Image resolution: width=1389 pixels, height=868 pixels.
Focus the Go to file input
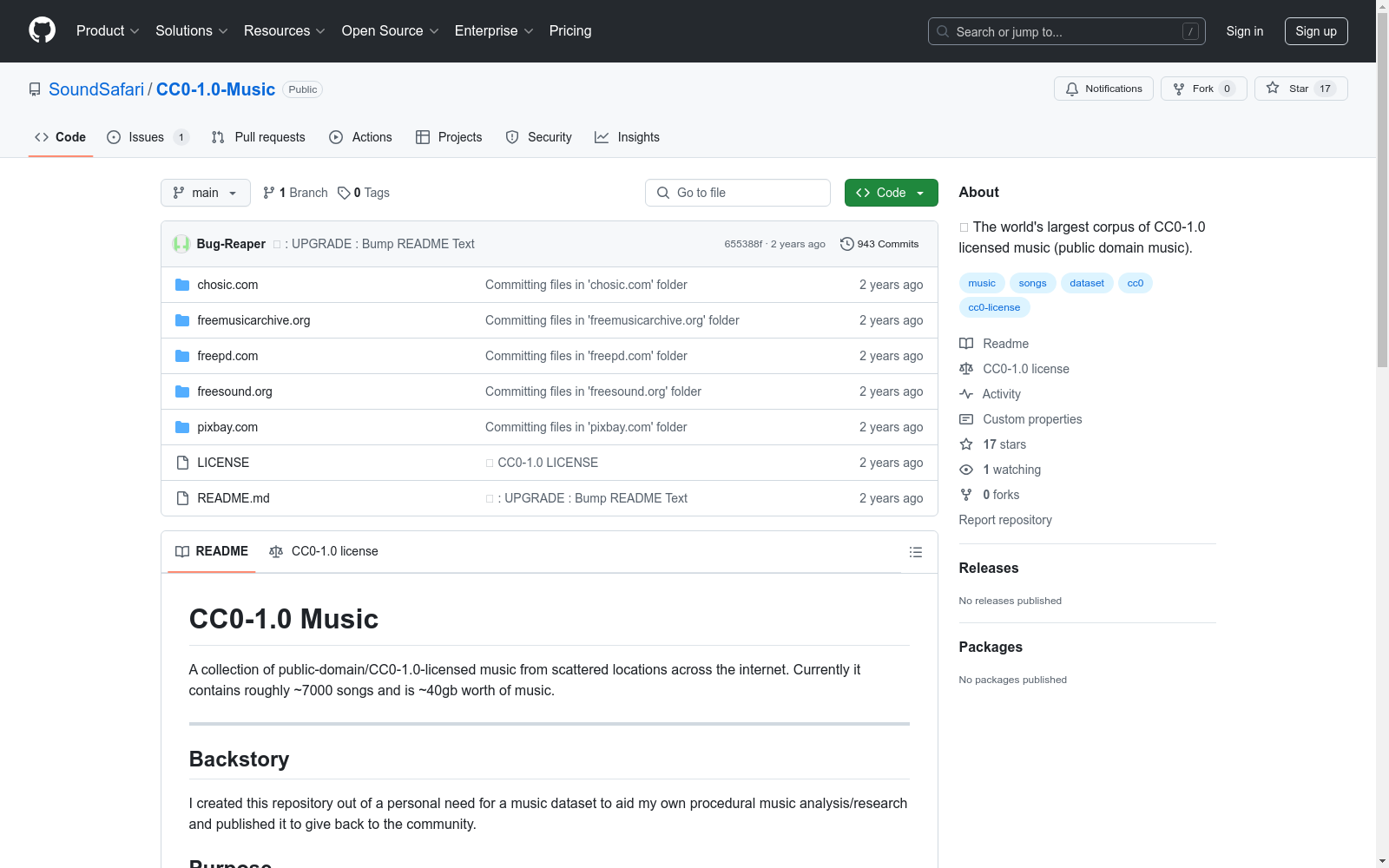coord(738,193)
